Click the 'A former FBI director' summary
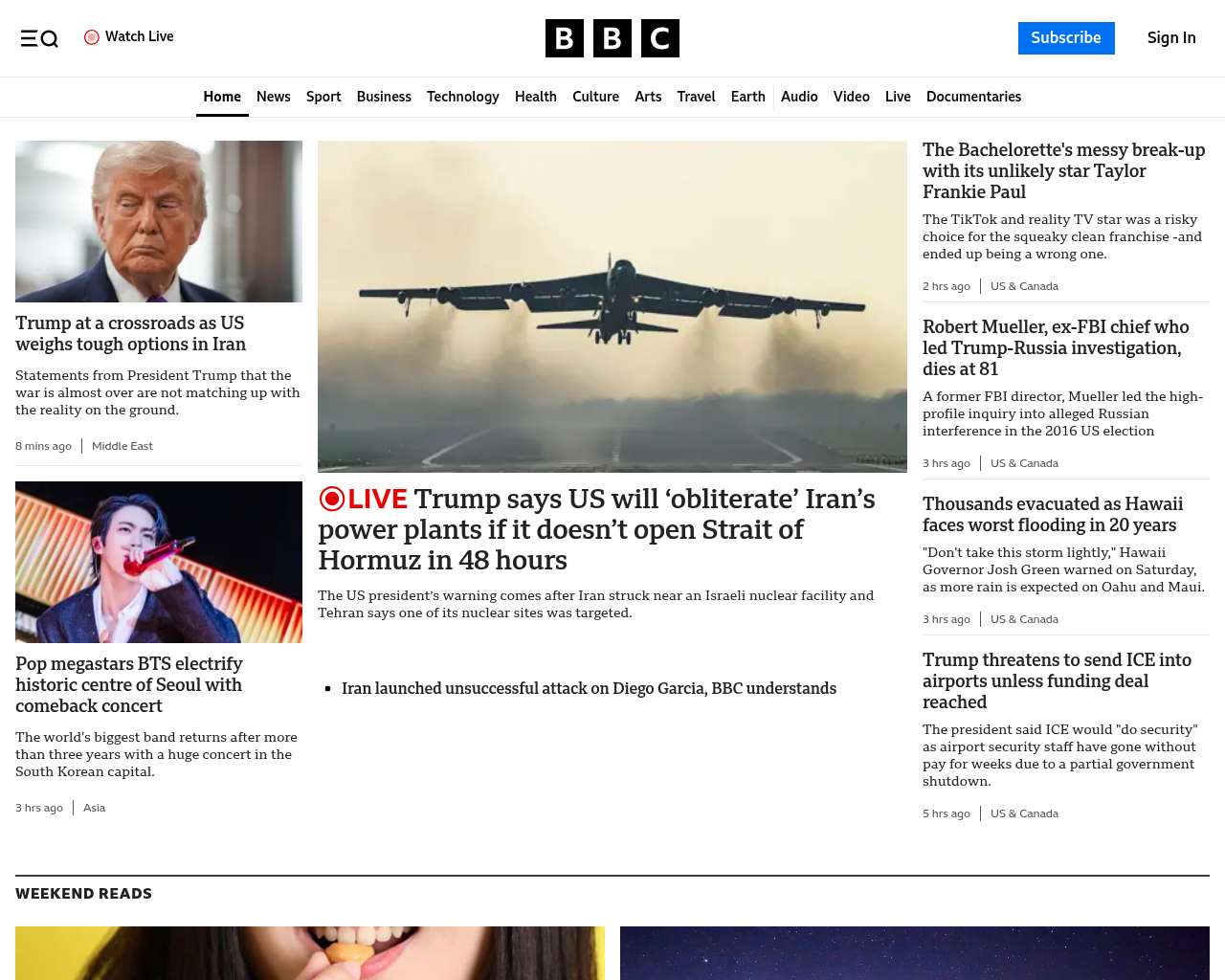 click(1062, 413)
